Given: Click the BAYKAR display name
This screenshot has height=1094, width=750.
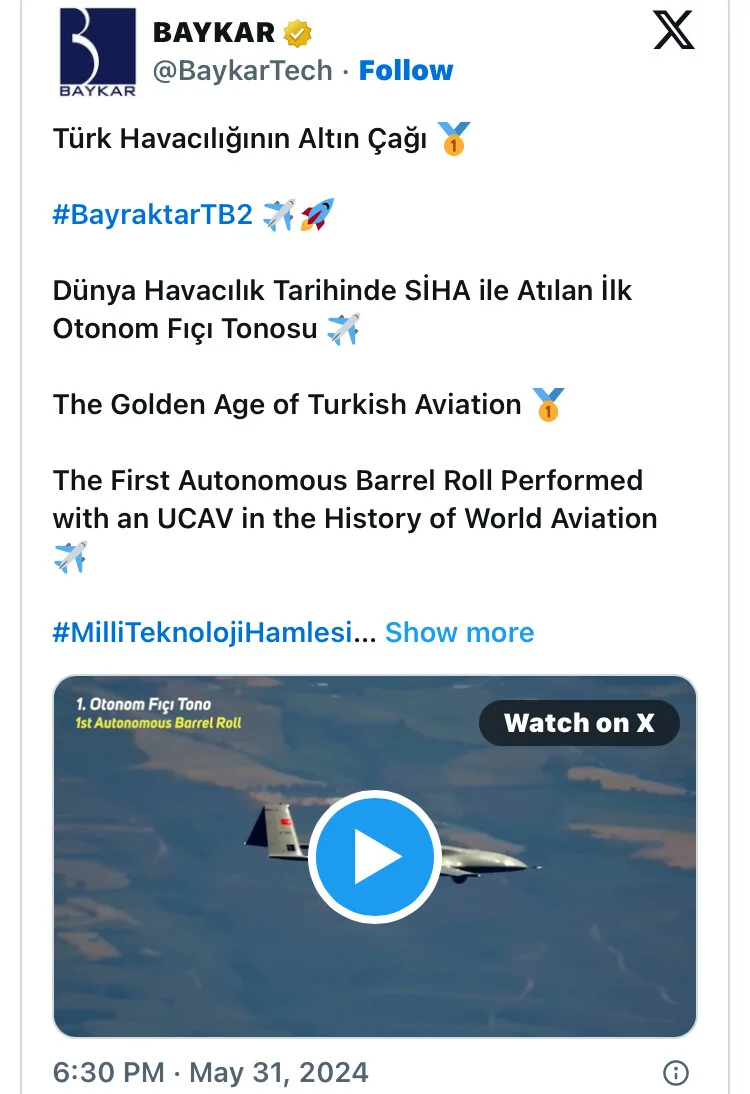Looking at the screenshot, I should [x=213, y=33].
